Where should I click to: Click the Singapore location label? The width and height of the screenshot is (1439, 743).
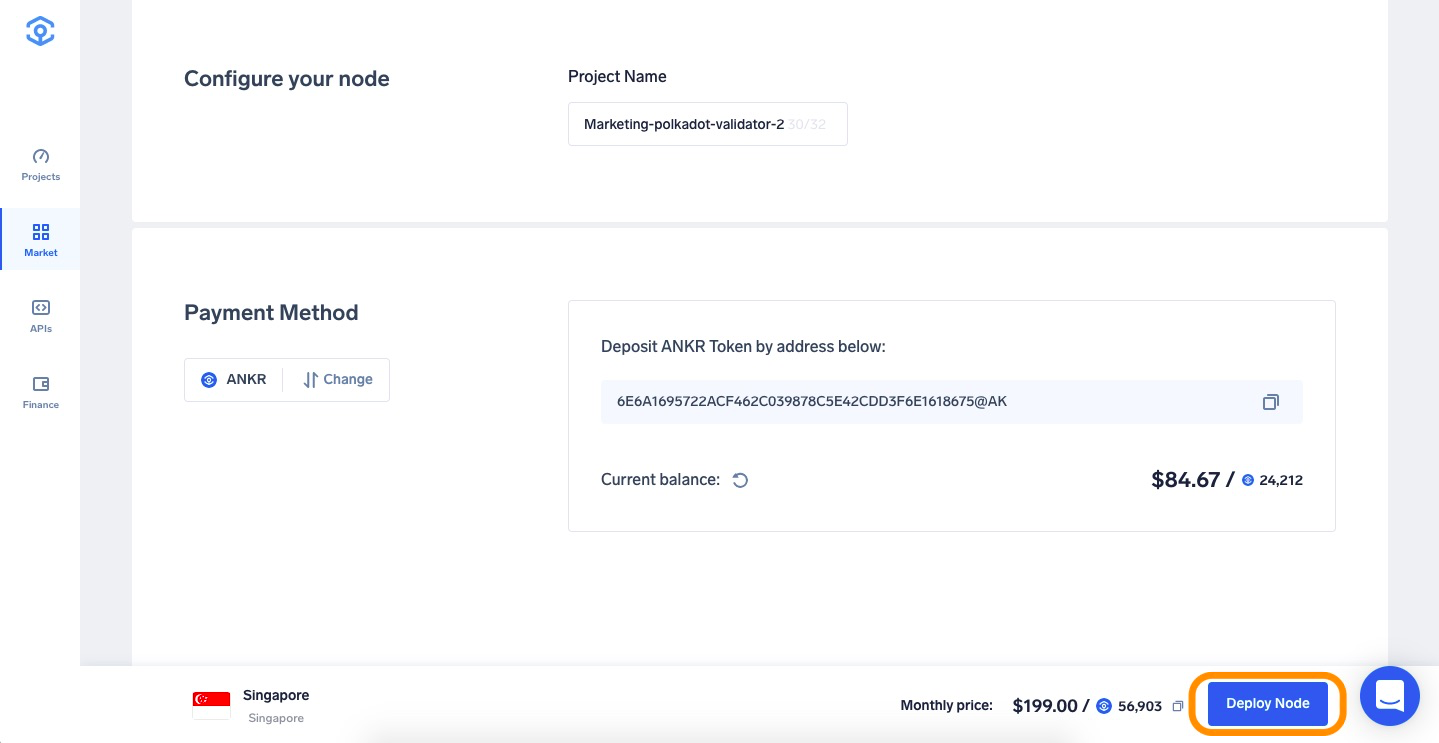click(x=276, y=695)
